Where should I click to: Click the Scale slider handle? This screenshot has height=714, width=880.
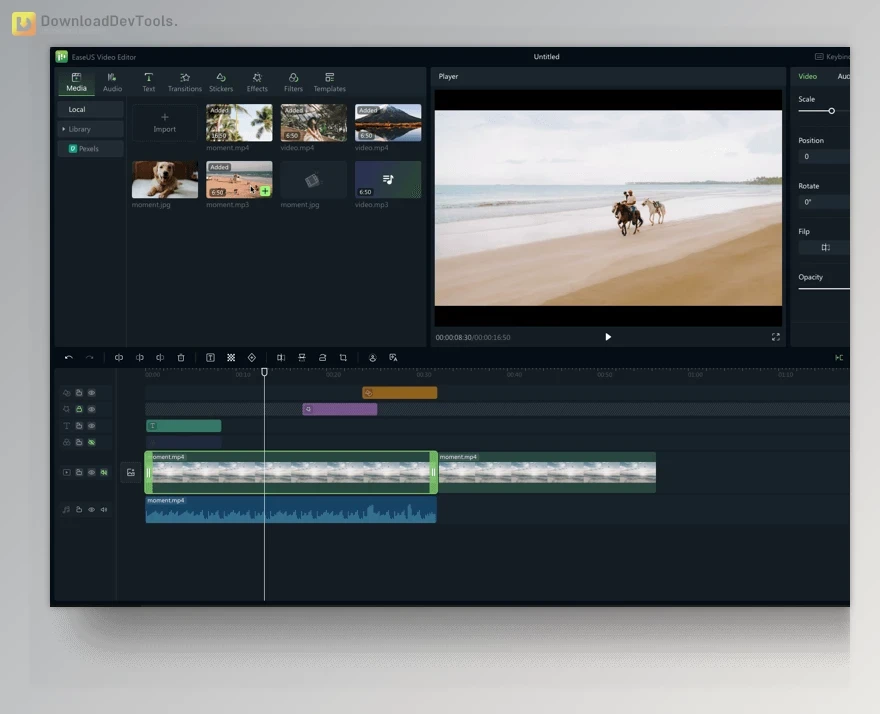(x=831, y=111)
